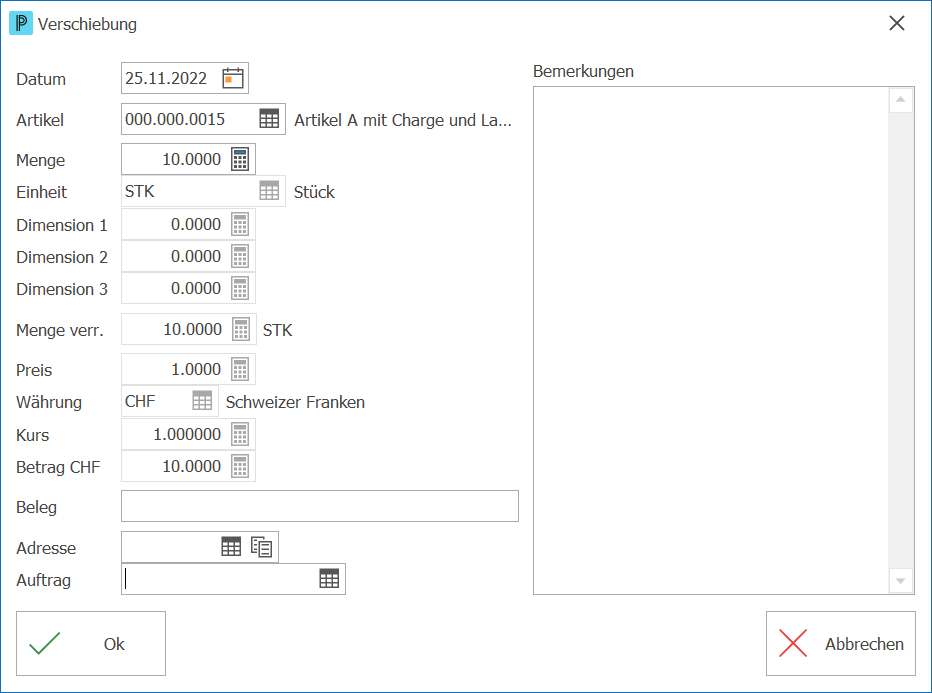Click the Bemerkungen scrollbar down arrow

click(900, 581)
